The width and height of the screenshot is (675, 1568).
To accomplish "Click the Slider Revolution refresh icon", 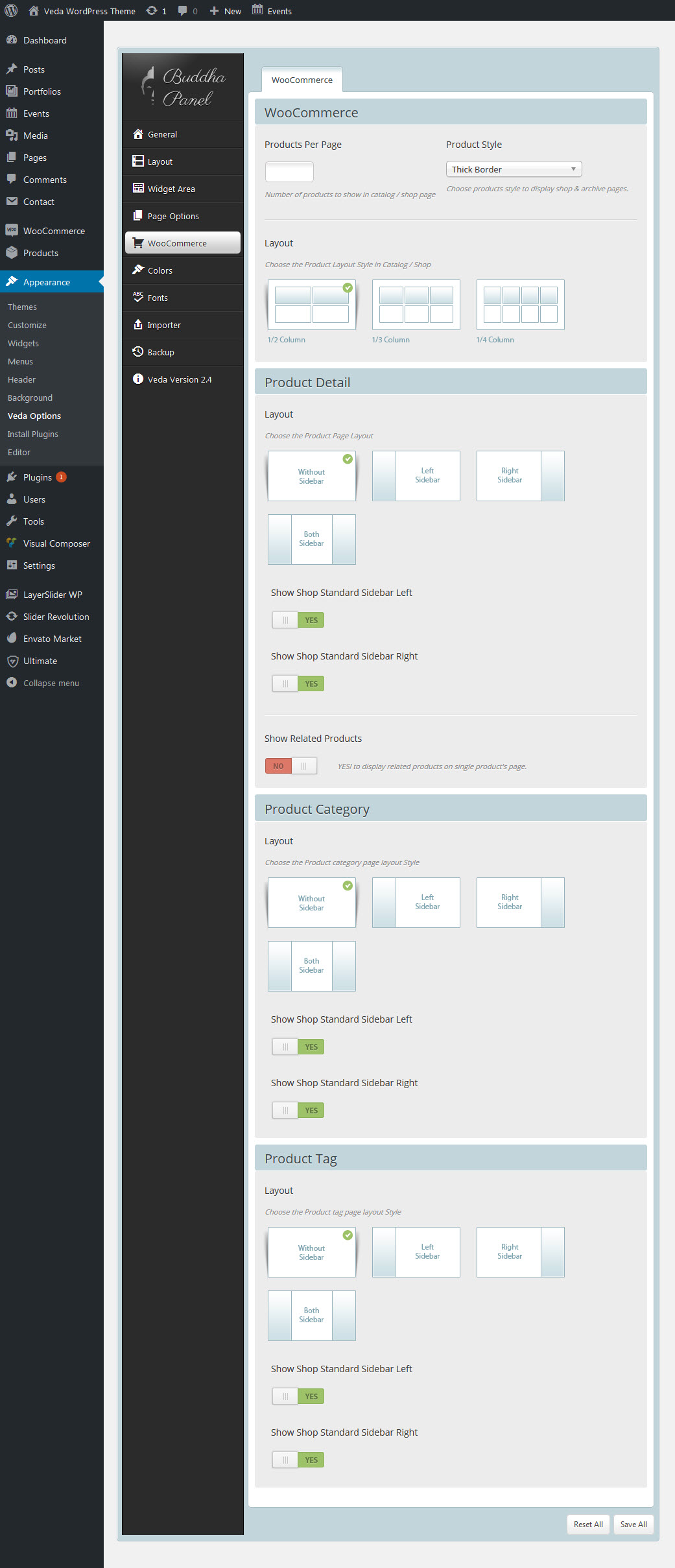I will [12, 616].
